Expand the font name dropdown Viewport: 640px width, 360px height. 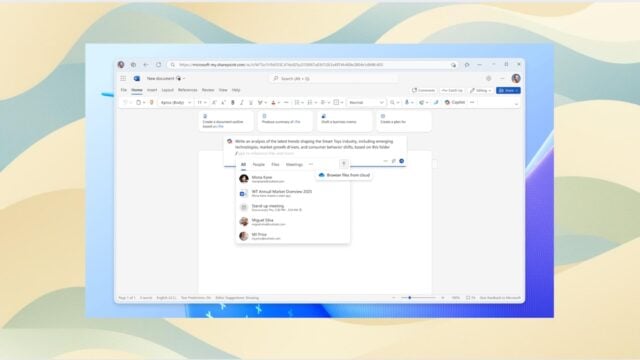(x=176, y=102)
